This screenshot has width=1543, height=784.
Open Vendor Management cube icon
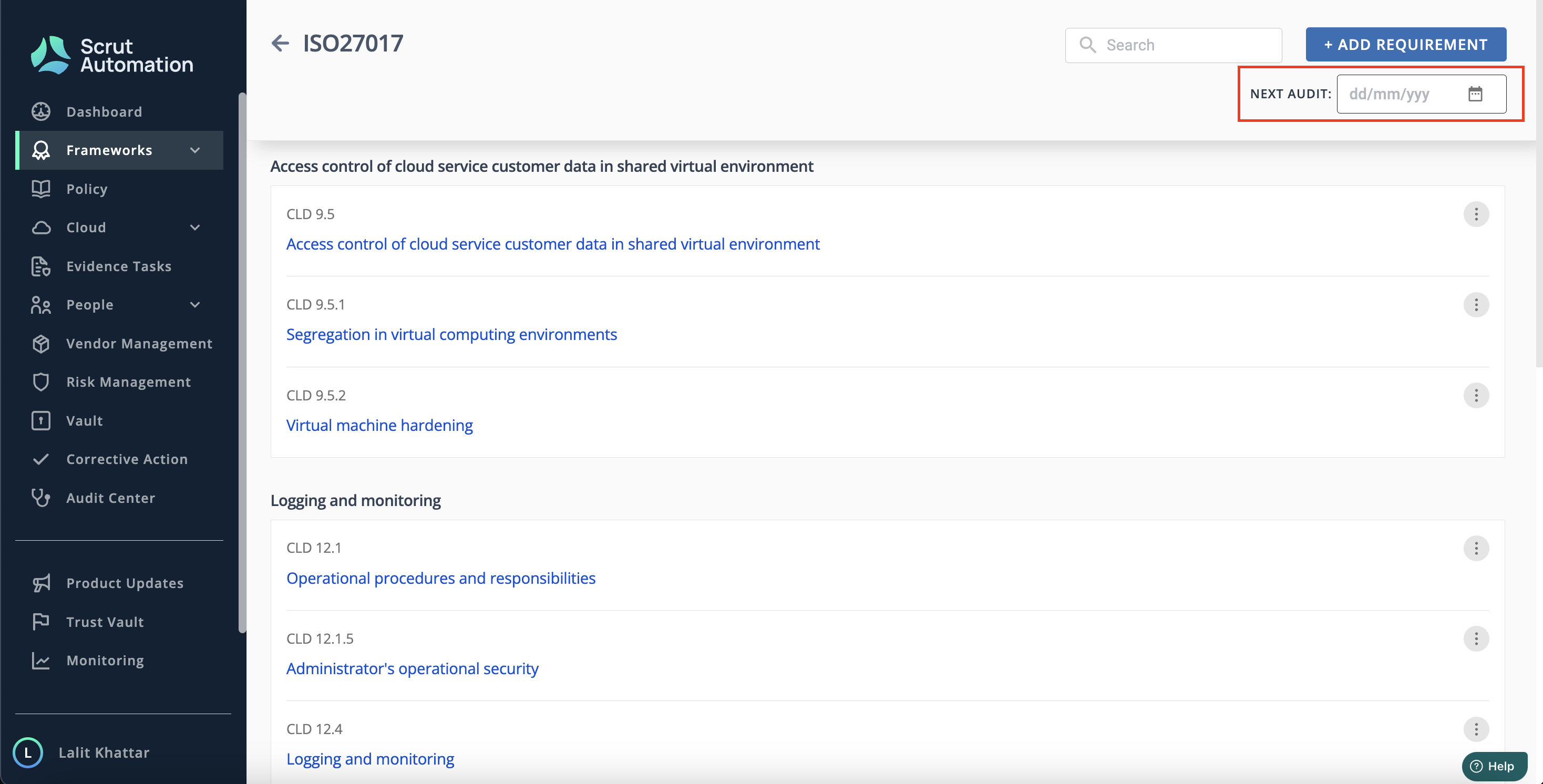pos(41,343)
